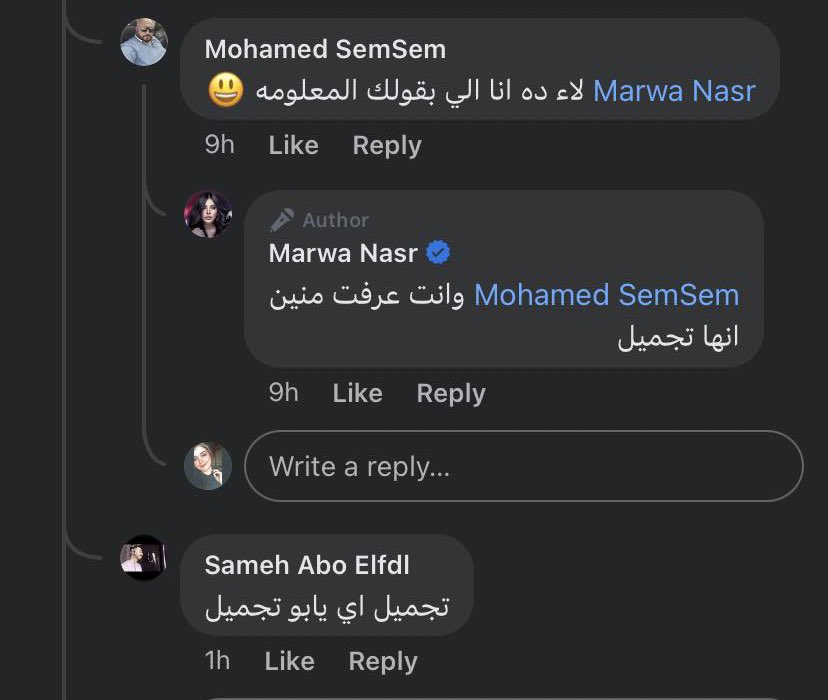Viewport: 828px width, 700px height.
Task: Reply to Marwa Nasr's reply
Action: pyautogui.click(x=451, y=393)
